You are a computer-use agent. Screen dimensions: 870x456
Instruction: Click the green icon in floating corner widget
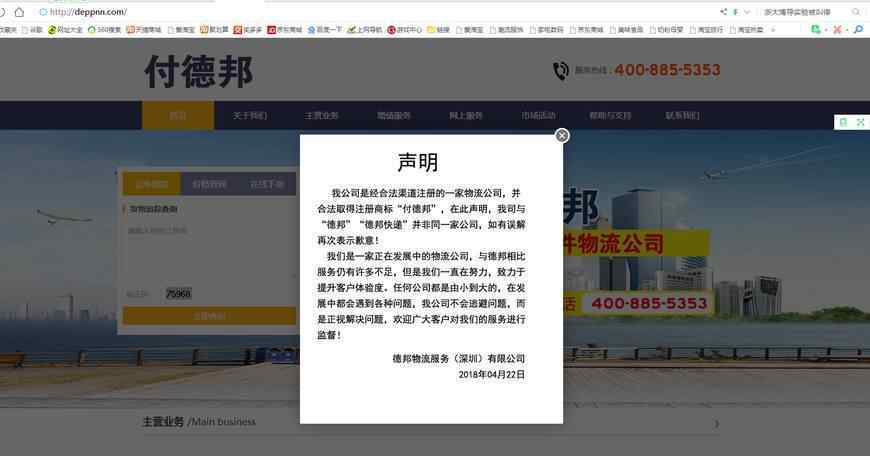coord(843,122)
